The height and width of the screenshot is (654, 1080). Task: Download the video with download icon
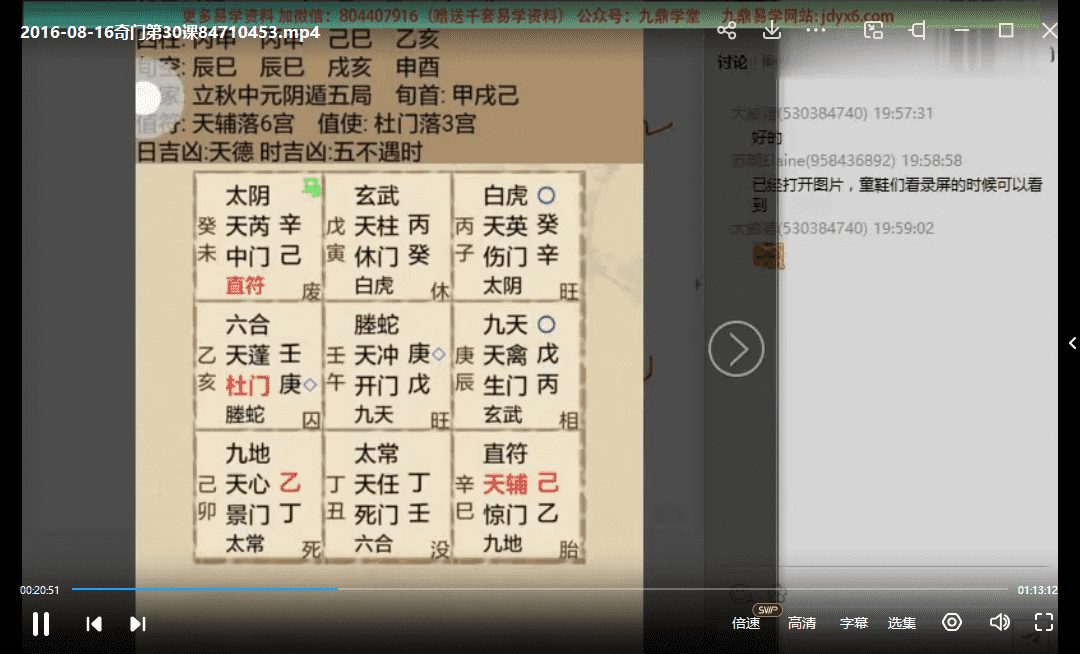point(771,30)
